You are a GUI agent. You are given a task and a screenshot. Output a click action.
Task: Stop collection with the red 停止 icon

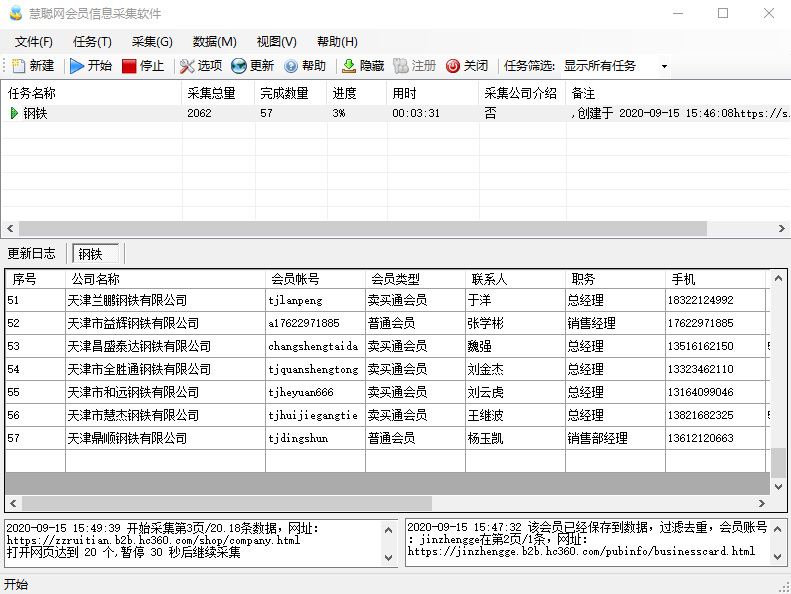tap(129, 66)
